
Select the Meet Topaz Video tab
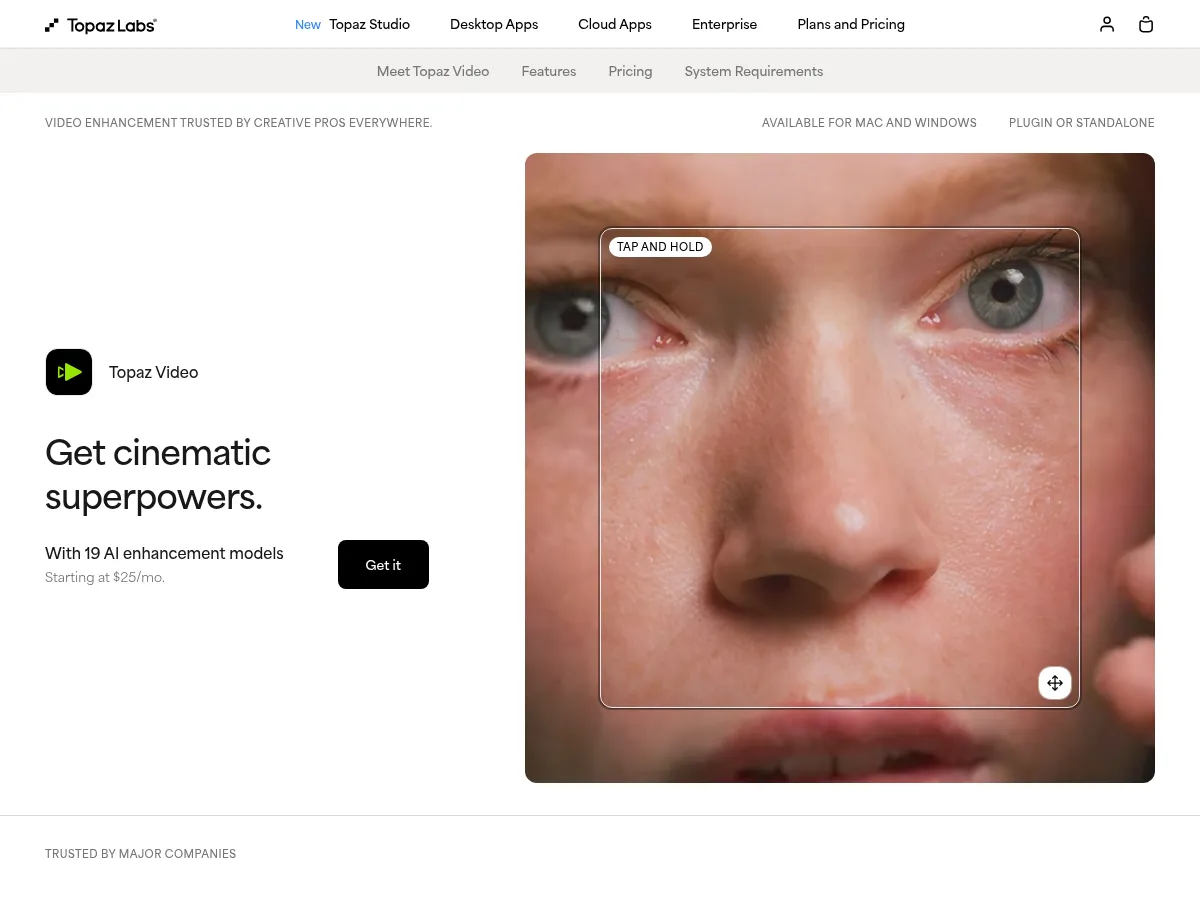coord(433,71)
